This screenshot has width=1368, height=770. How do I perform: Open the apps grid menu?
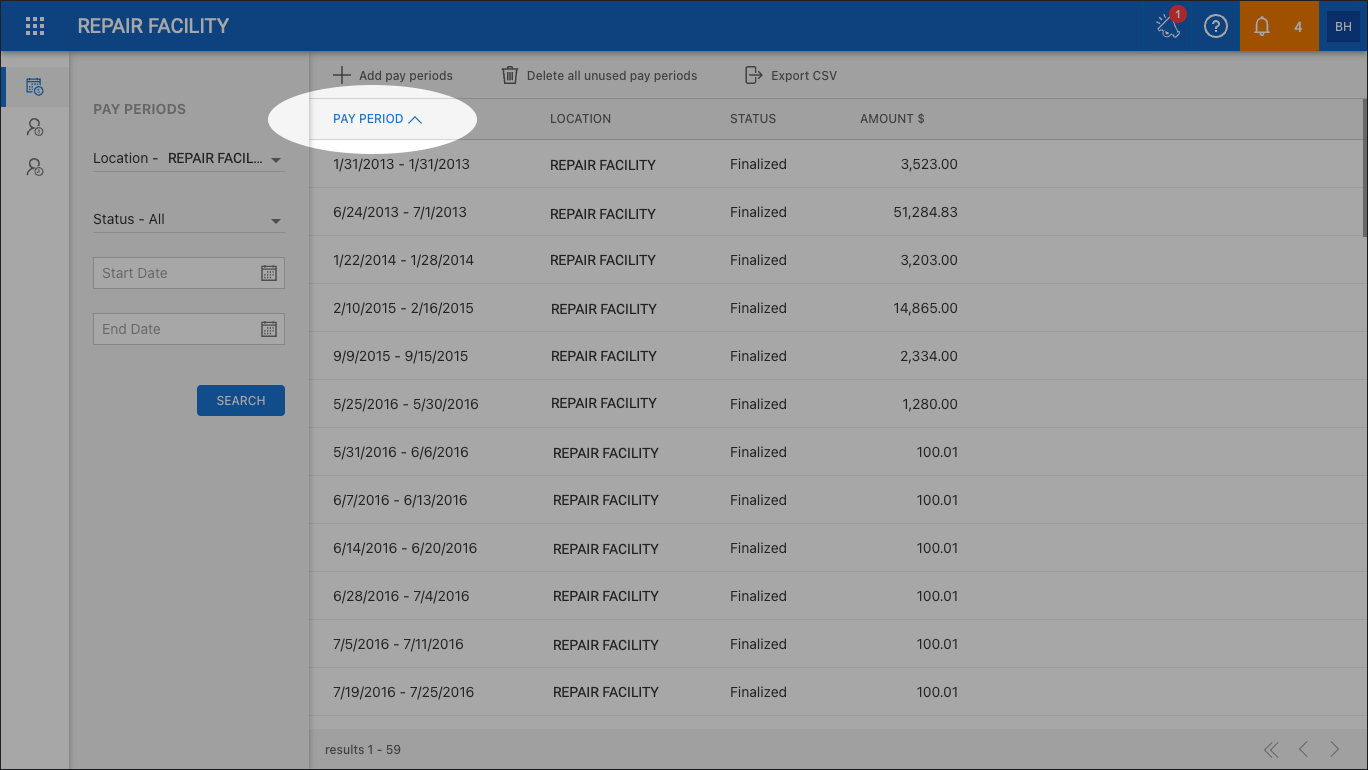pyautogui.click(x=35, y=26)
